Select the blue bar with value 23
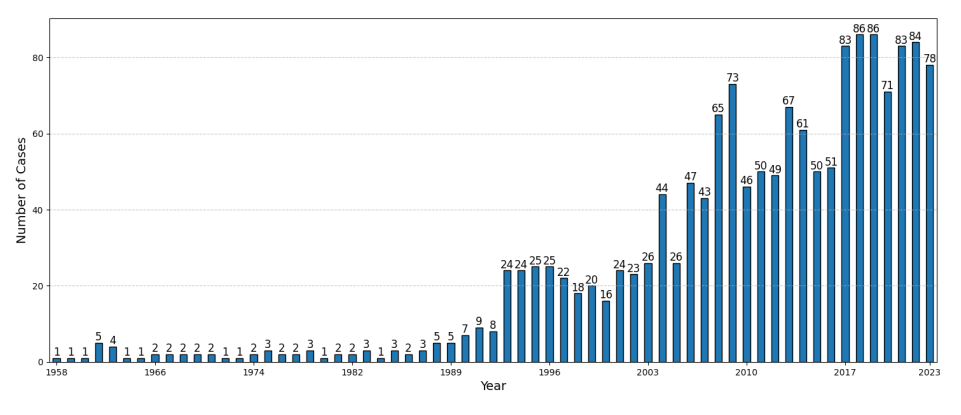 (634, 318)
